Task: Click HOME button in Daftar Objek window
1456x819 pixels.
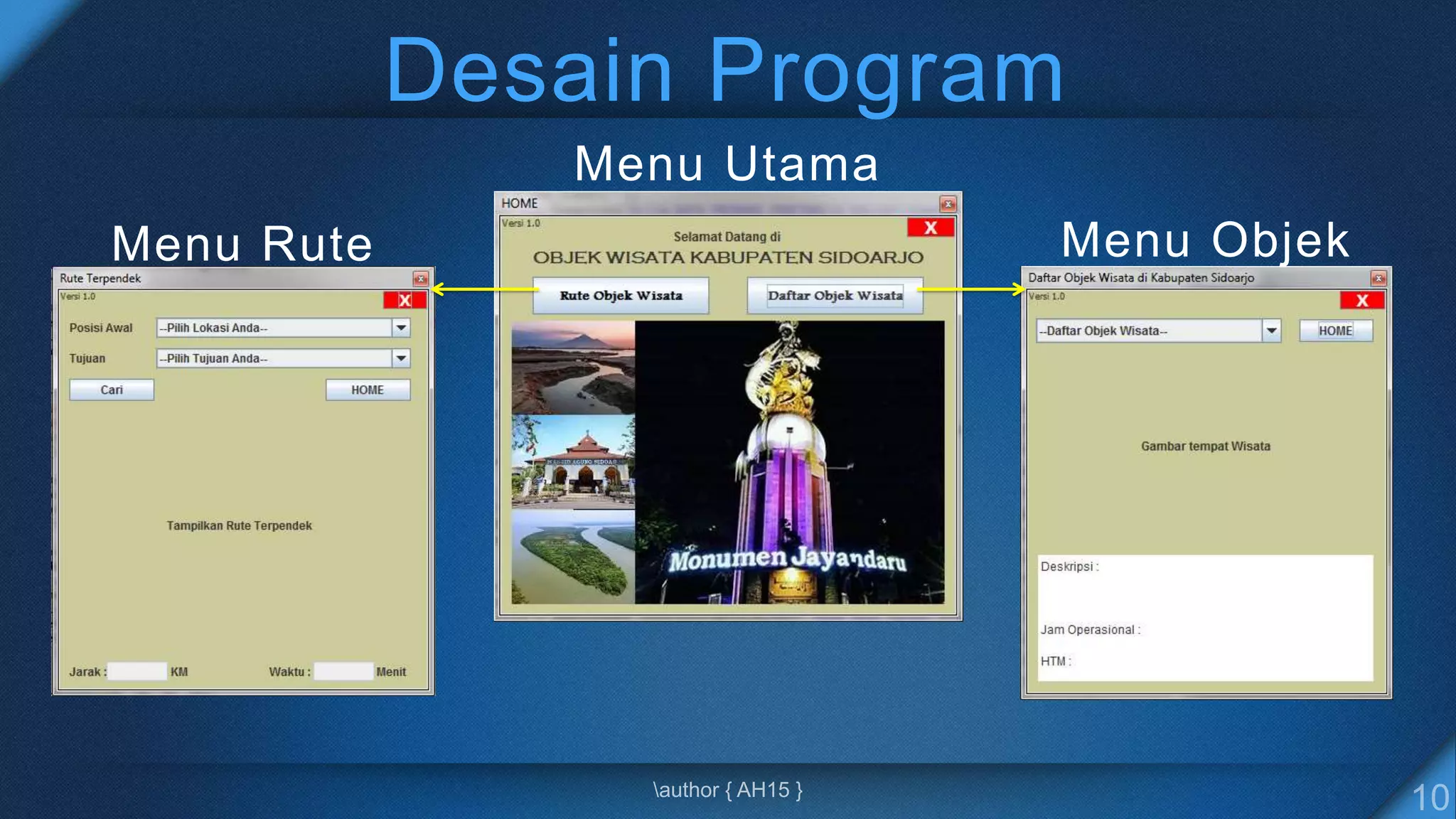Action: (1335, 331)
